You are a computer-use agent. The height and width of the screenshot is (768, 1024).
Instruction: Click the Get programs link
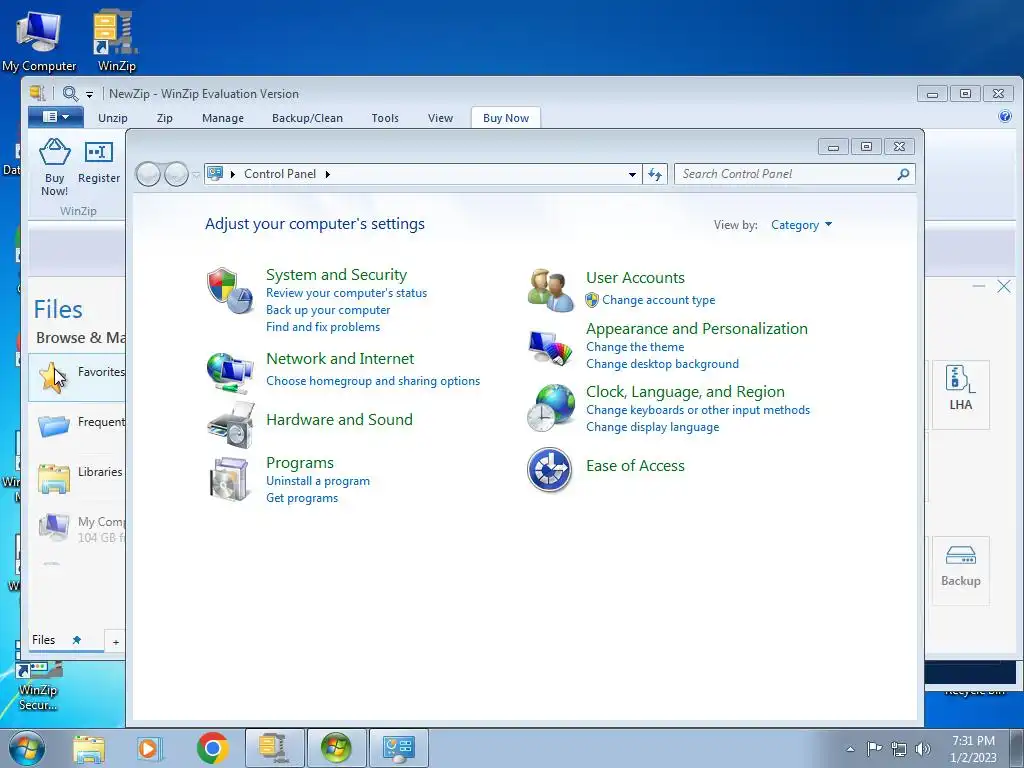click(x=302, y=498)
